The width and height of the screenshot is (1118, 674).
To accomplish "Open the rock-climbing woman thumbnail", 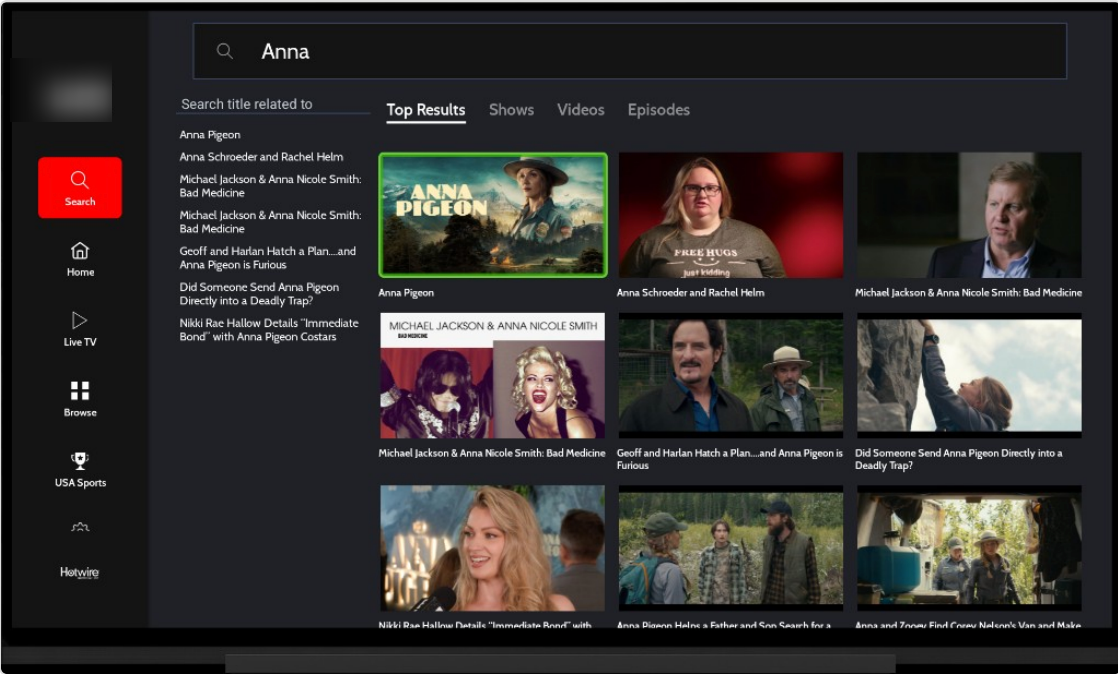I will (x=969, y=375).
